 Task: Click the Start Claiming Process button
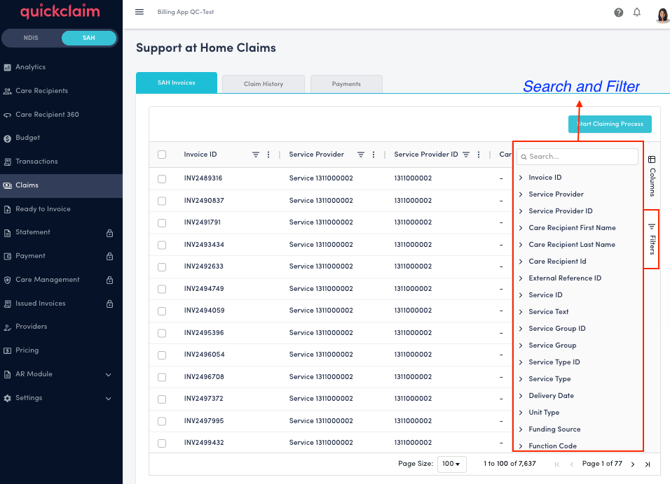(x=610, y=124)
